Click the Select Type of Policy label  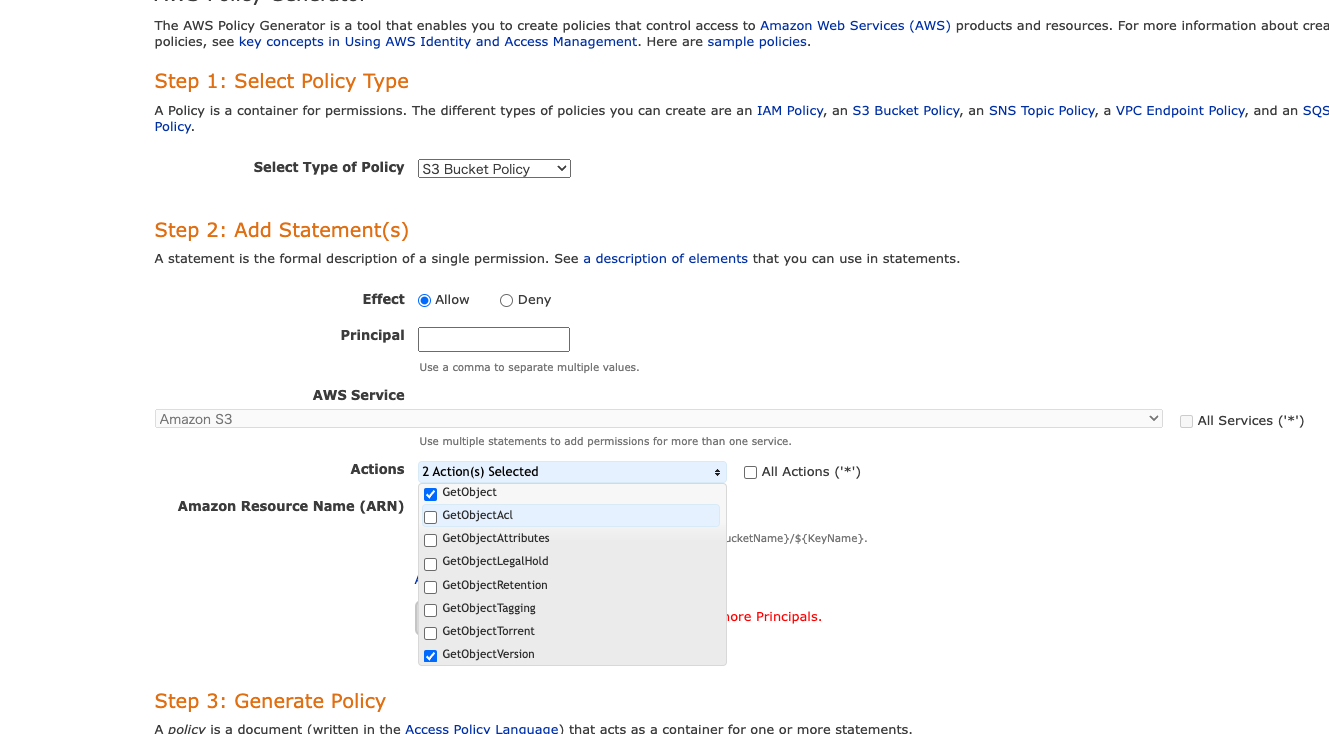pos(329,167)
